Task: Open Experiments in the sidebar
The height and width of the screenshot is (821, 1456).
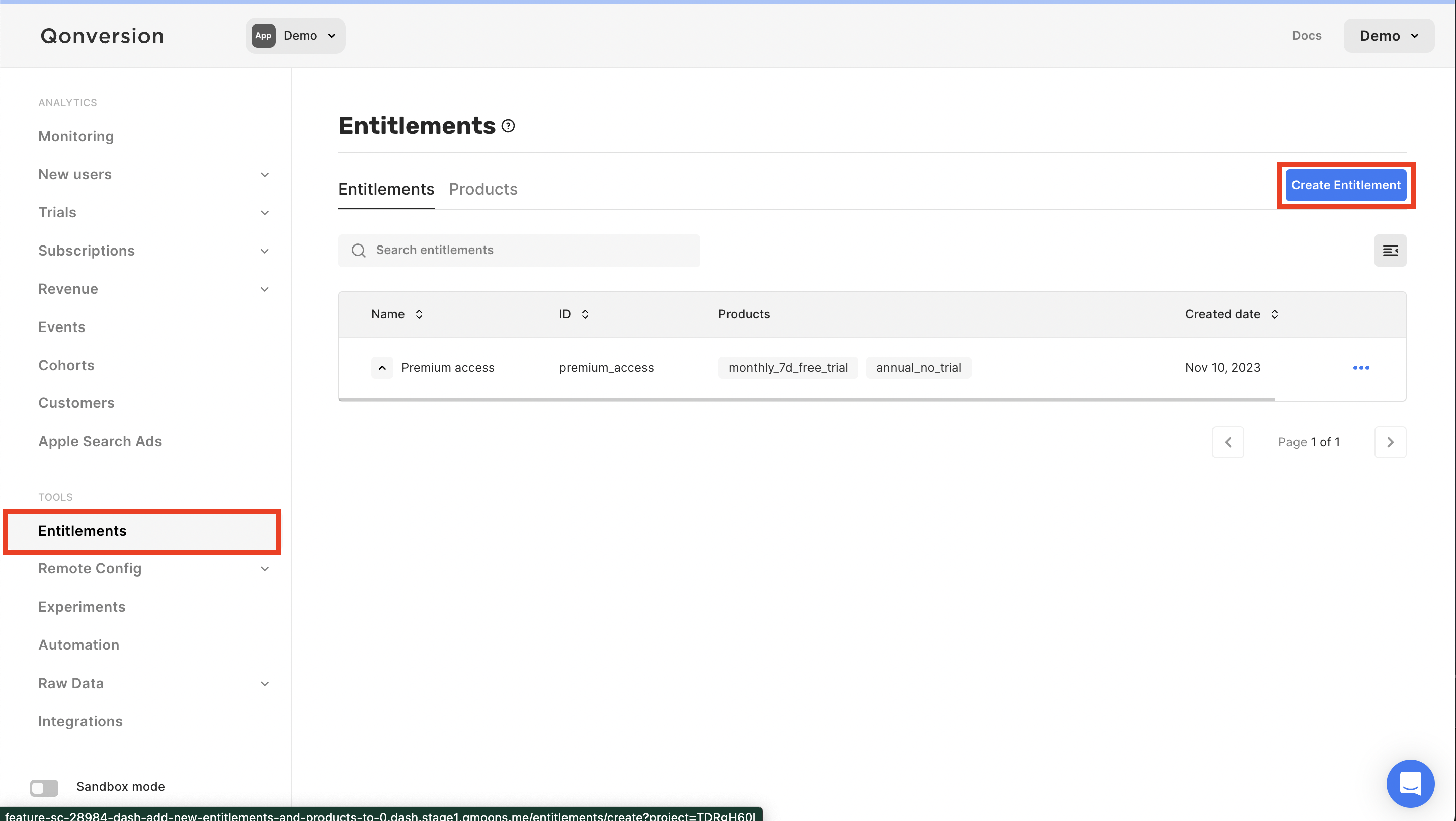Action: 82,606
